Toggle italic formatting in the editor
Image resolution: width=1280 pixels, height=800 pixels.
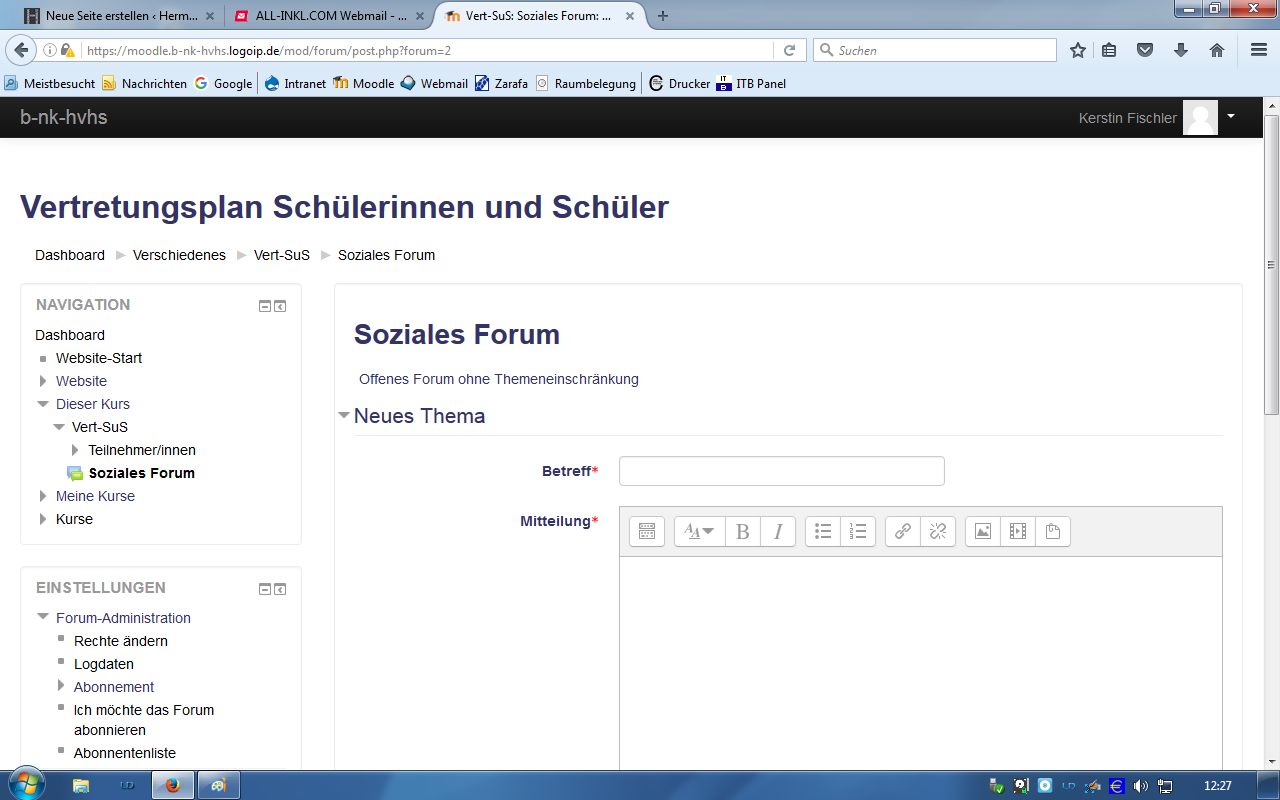[778, 532]
